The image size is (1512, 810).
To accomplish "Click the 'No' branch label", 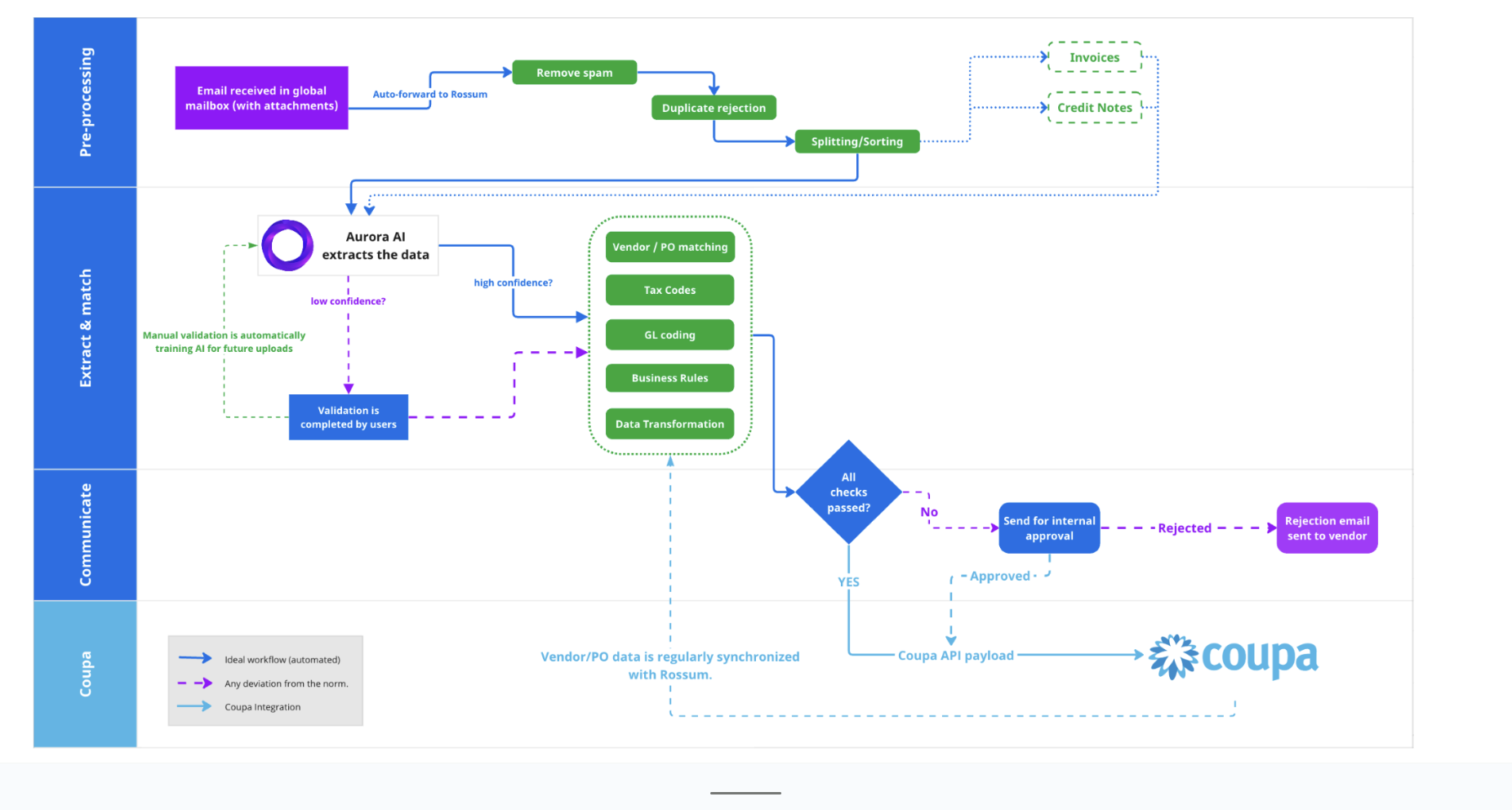I will coord(929,512).
